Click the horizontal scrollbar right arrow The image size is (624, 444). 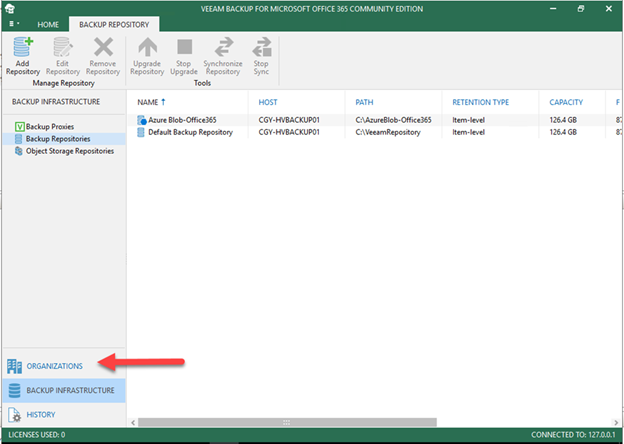click(x=616, y=423)
